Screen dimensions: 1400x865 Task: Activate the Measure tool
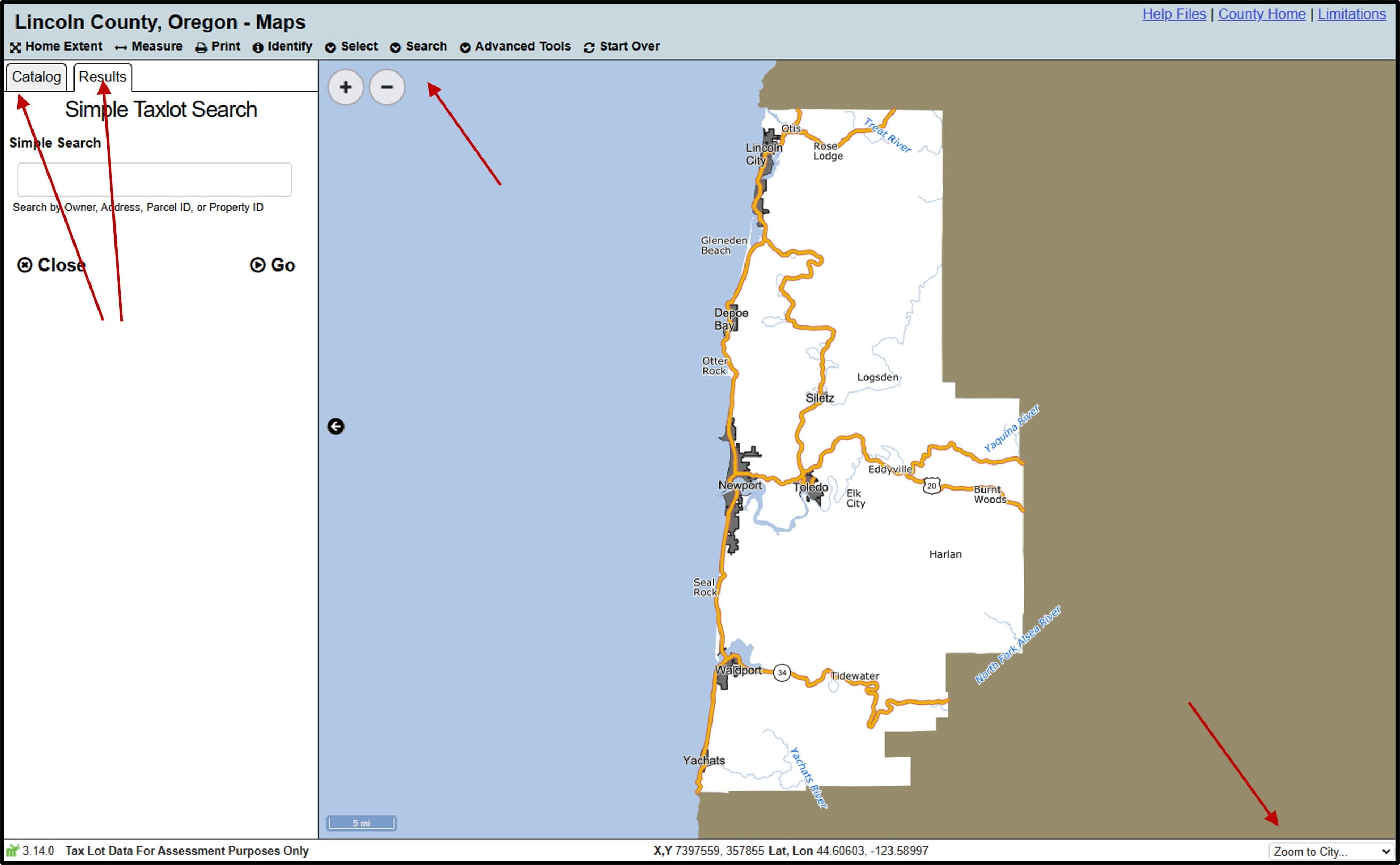(149, 46)
